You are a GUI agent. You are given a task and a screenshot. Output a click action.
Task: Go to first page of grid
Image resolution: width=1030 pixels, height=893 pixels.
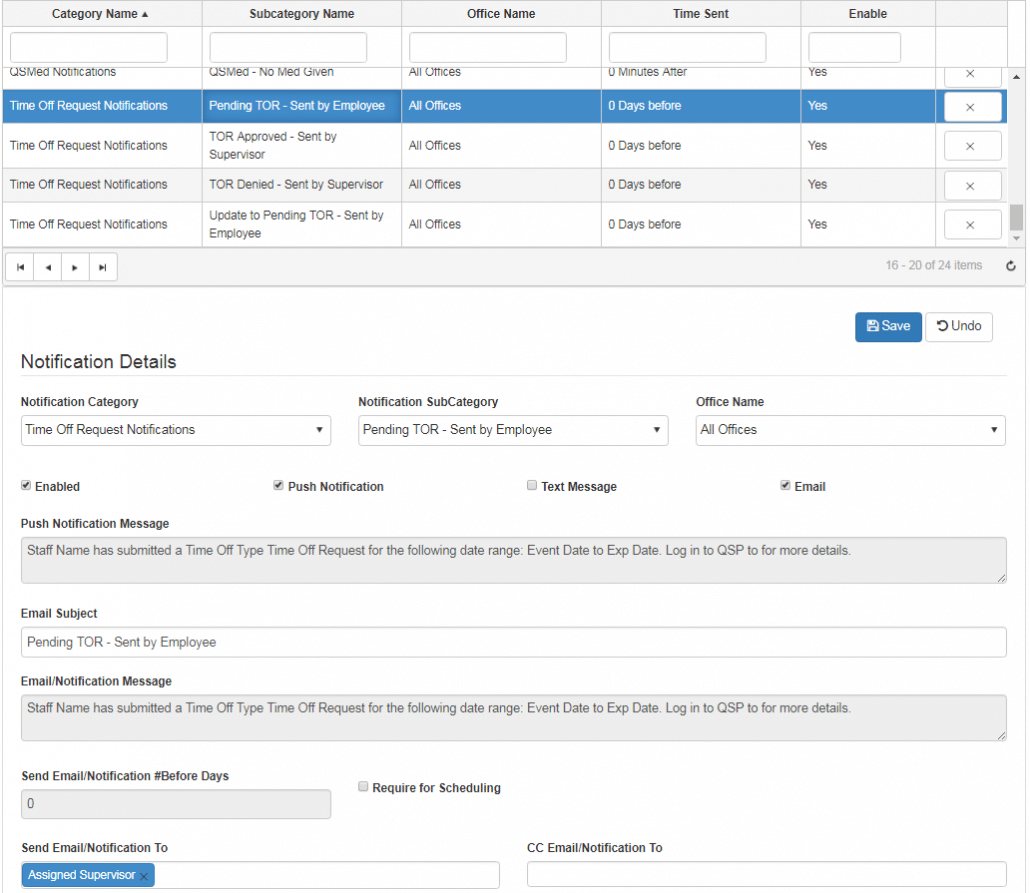(20, 267)
